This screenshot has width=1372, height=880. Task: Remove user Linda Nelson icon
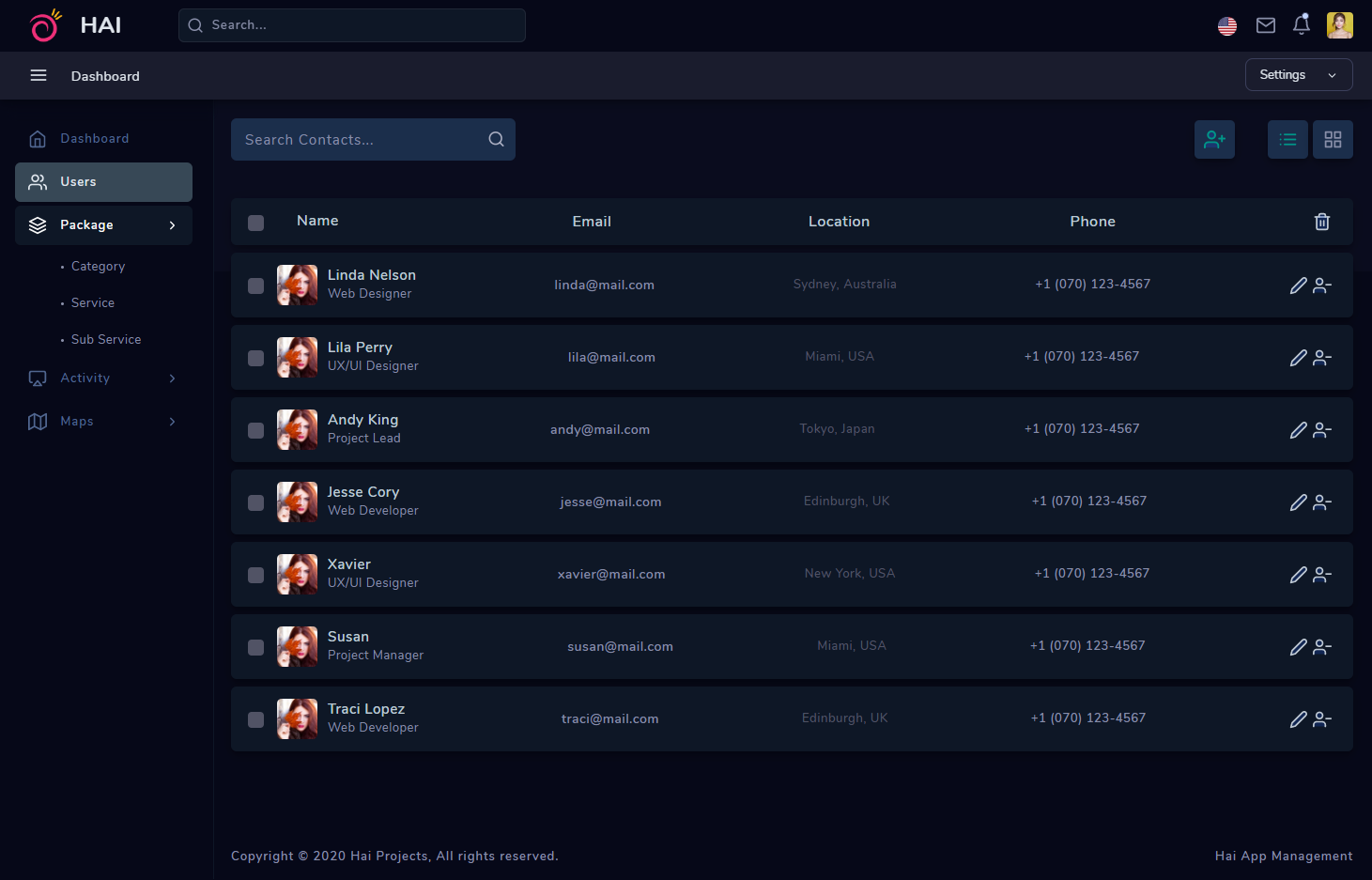[x=1322, y=286]
